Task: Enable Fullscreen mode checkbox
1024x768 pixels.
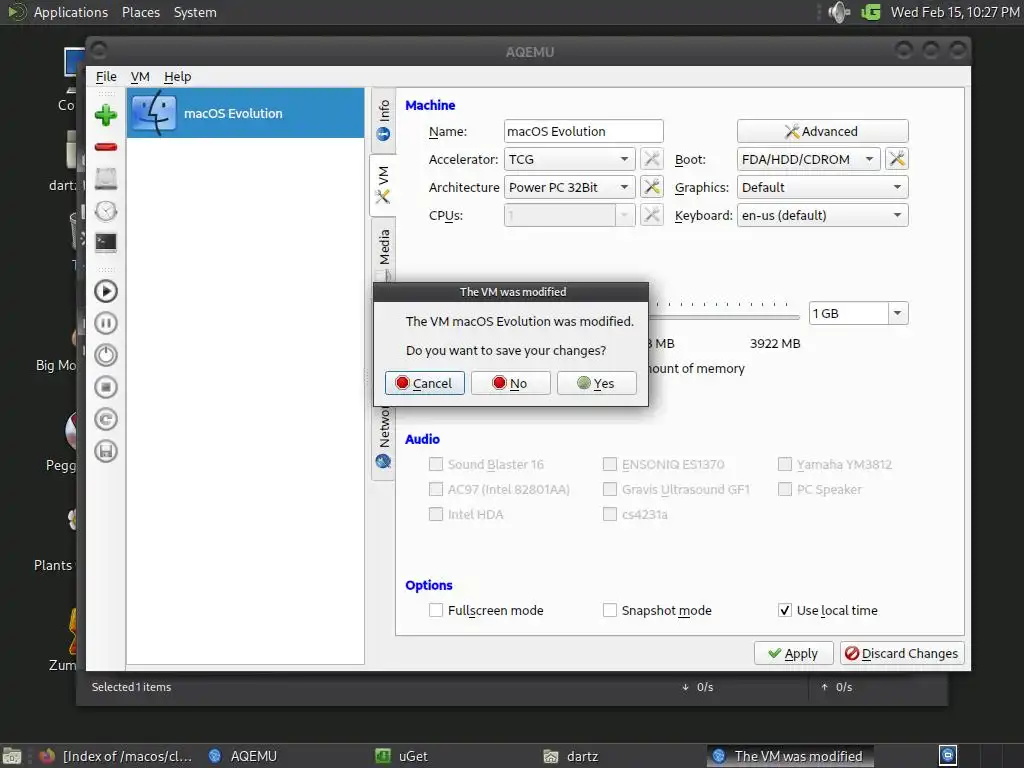Action: pos(436,610)
